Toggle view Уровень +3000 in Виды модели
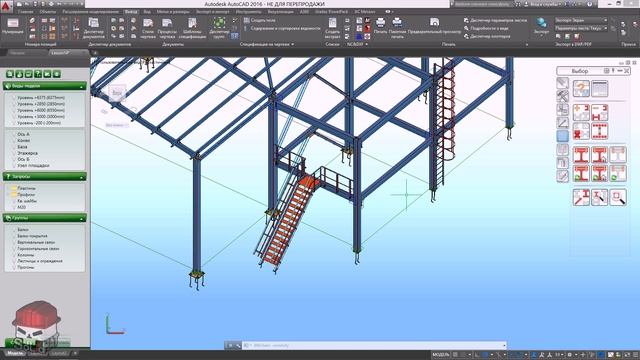 (x=41, y=116)
